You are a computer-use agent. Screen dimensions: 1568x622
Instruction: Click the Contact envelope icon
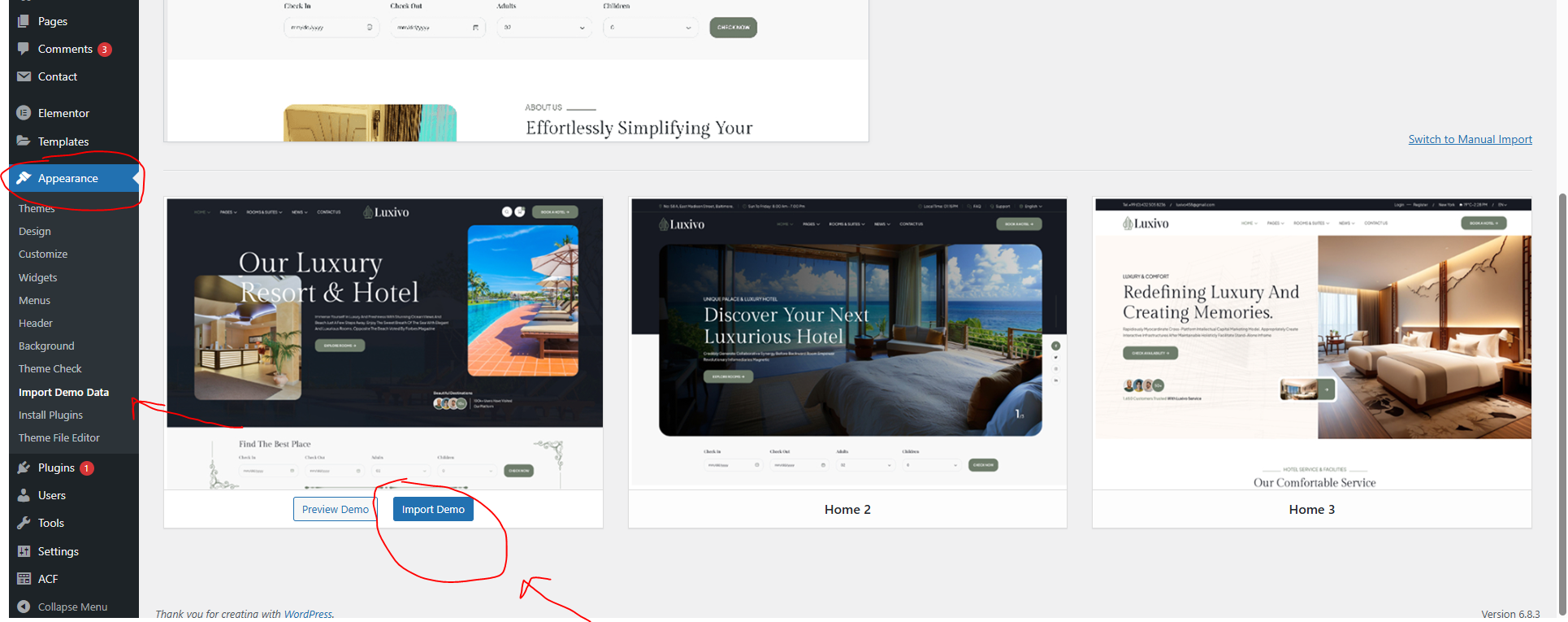click(24, 76)
